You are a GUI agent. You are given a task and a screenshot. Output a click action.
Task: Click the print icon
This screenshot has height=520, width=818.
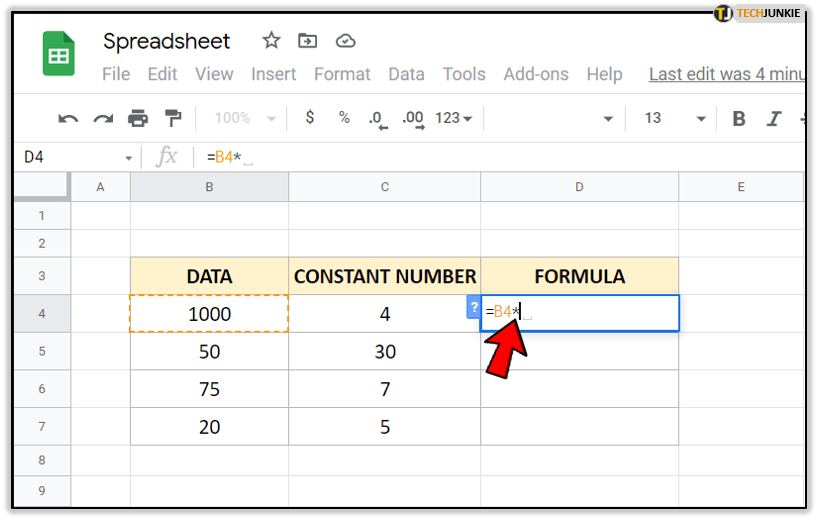coord(138,119)
